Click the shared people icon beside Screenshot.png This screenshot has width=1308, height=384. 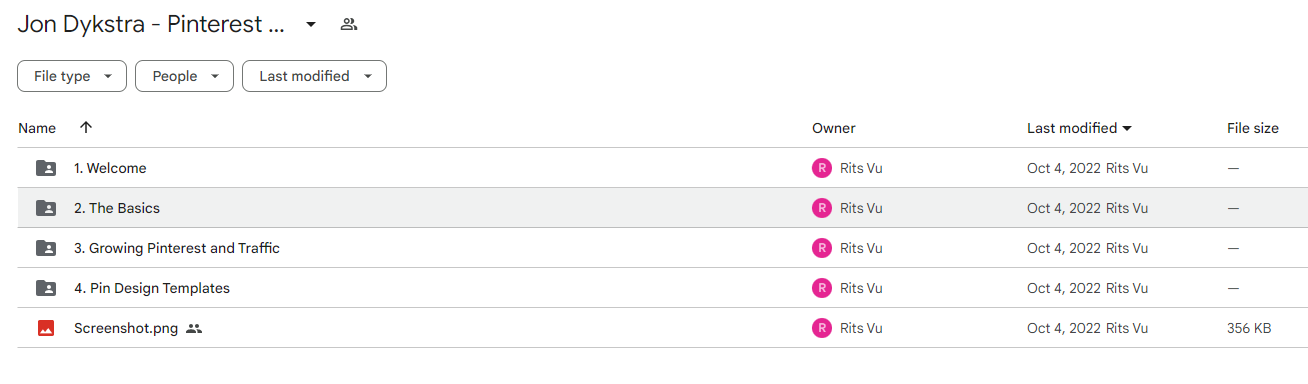click(194, 328)
